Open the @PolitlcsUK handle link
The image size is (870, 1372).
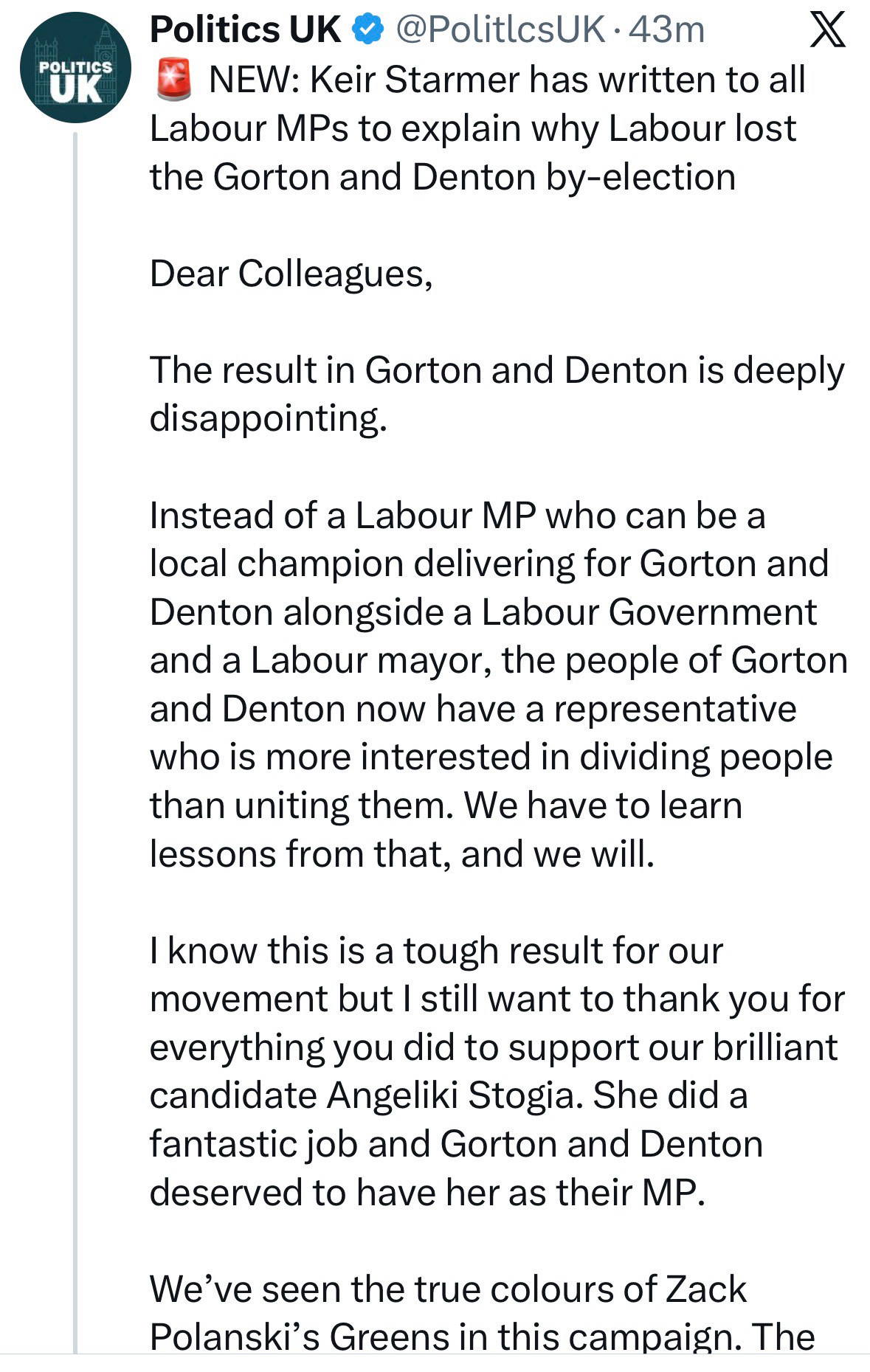click(500, 30)
